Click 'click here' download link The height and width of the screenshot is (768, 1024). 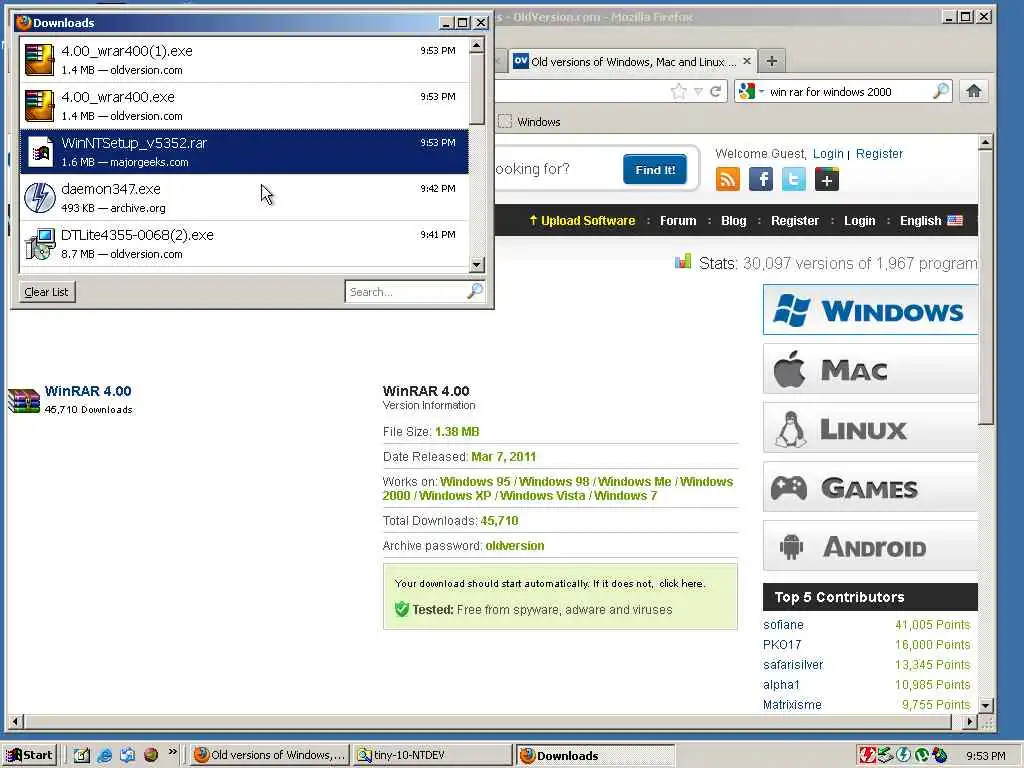point(680,584)
